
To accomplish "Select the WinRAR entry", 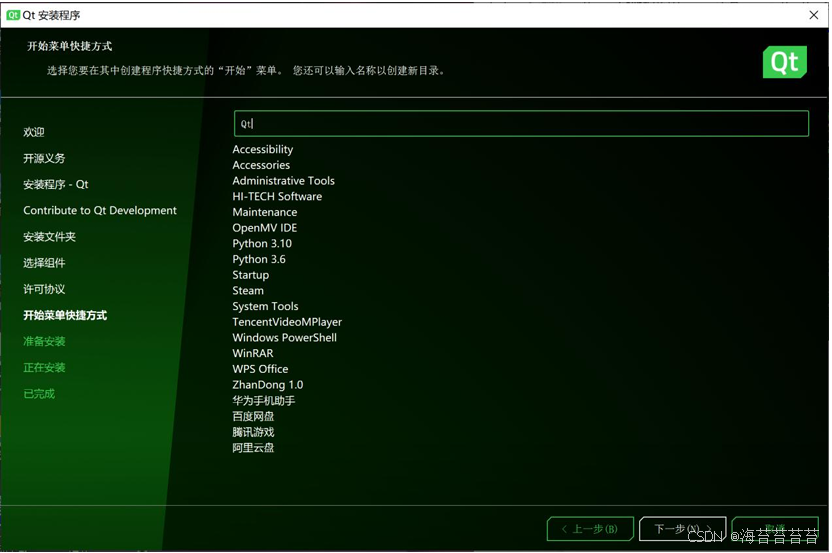I will pos(253,353).
